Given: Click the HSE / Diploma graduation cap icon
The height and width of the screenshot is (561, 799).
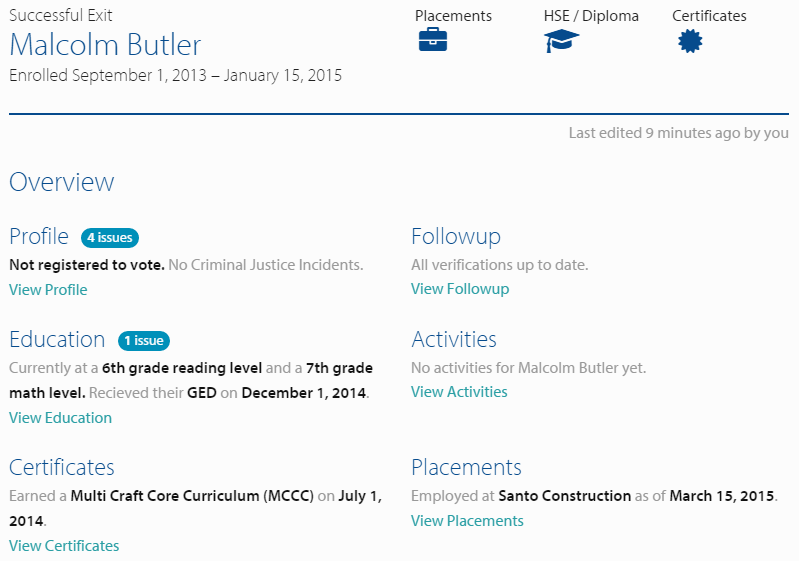Looking at the screenshot, I should [x=562, y=41].
